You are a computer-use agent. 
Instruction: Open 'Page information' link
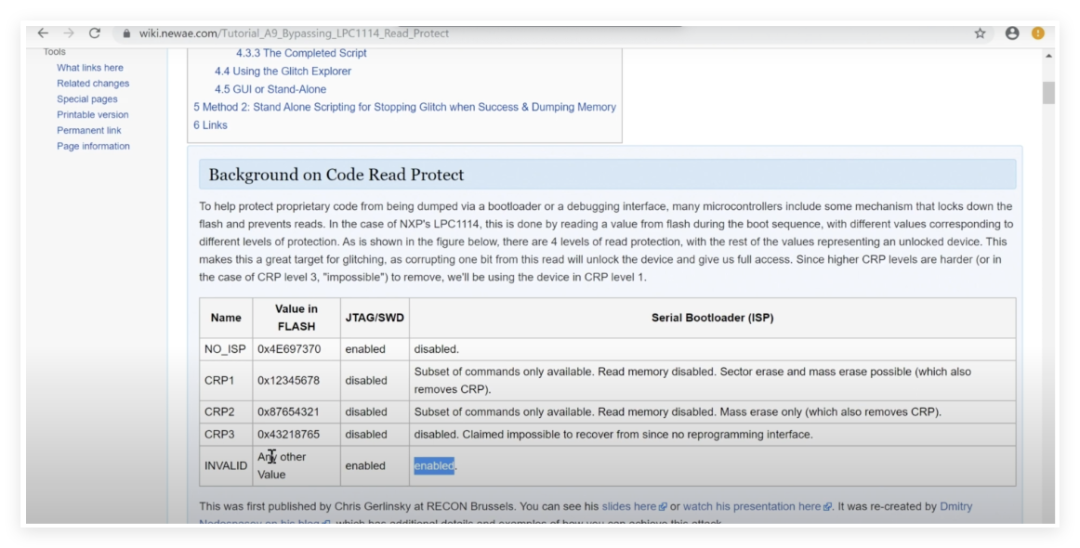[93, 146]
